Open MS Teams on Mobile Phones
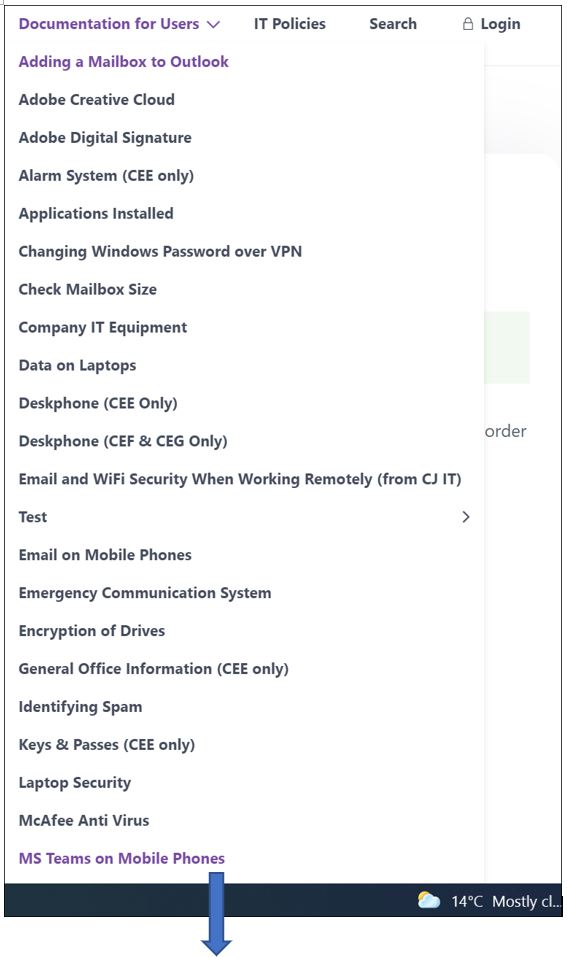The height and width of the screenshot is (958, 567). click(122, 858)
